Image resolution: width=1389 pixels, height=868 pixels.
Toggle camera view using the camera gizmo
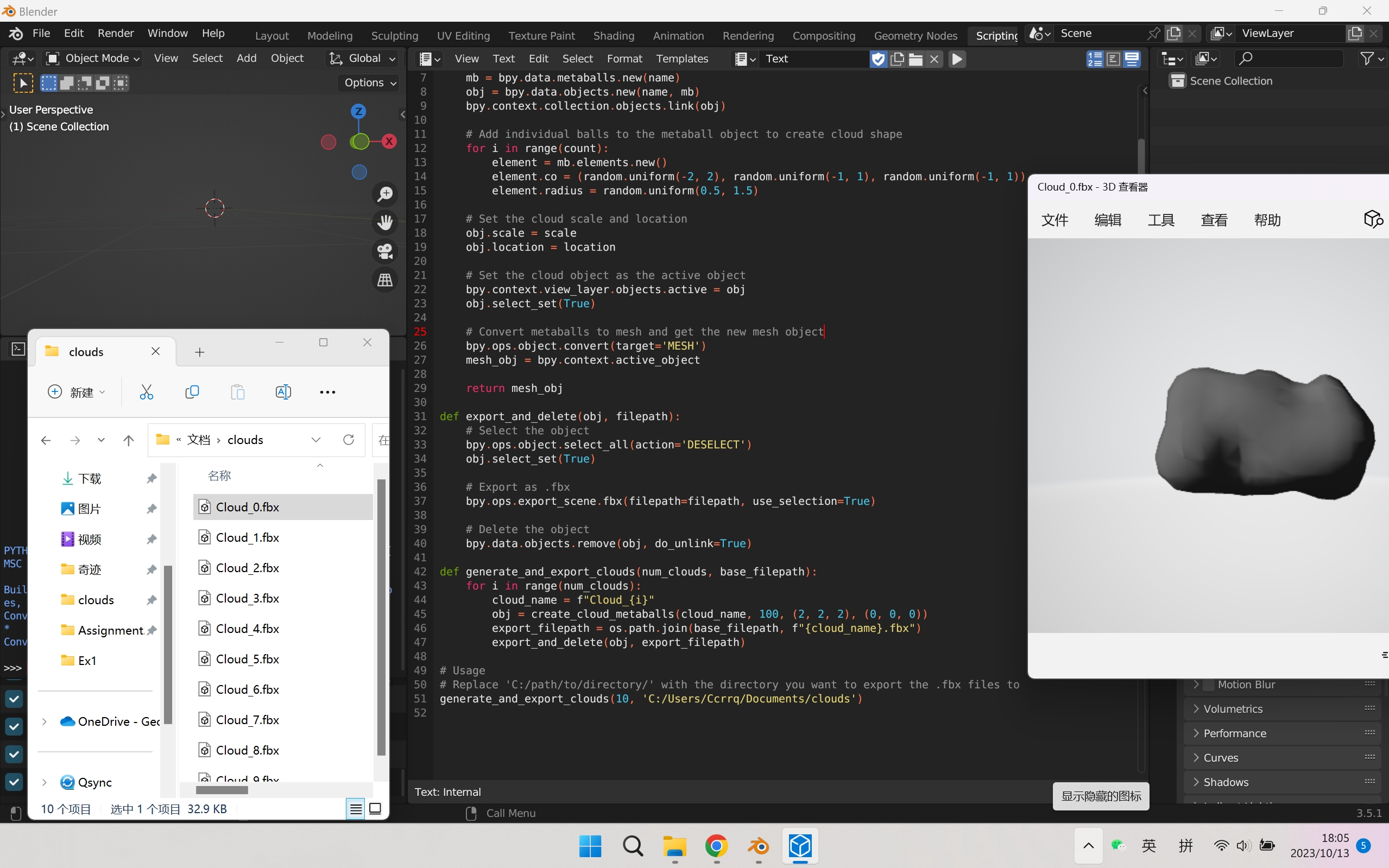(x=384, y=251)
